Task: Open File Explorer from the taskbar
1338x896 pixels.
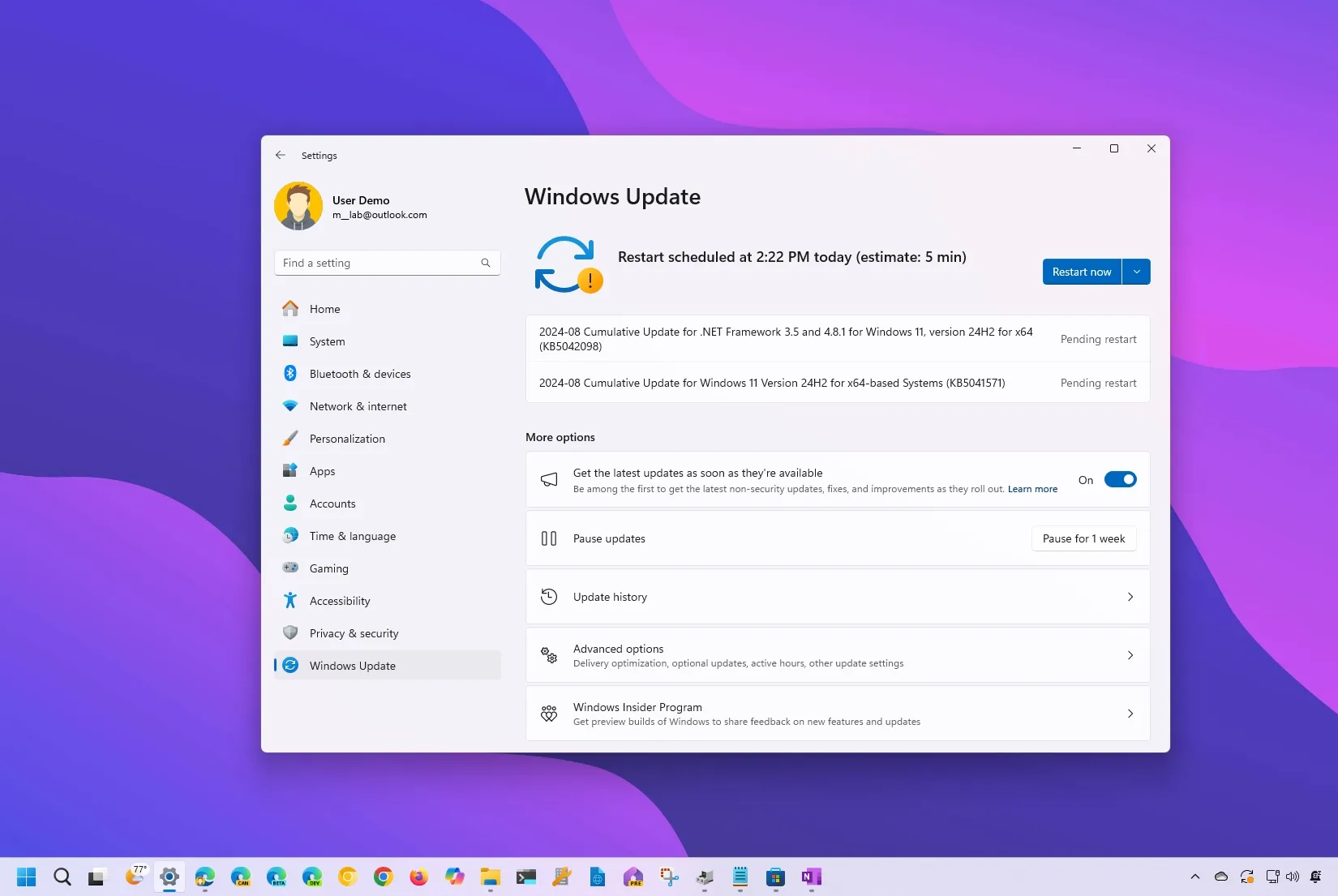Action: coord(491,877)
